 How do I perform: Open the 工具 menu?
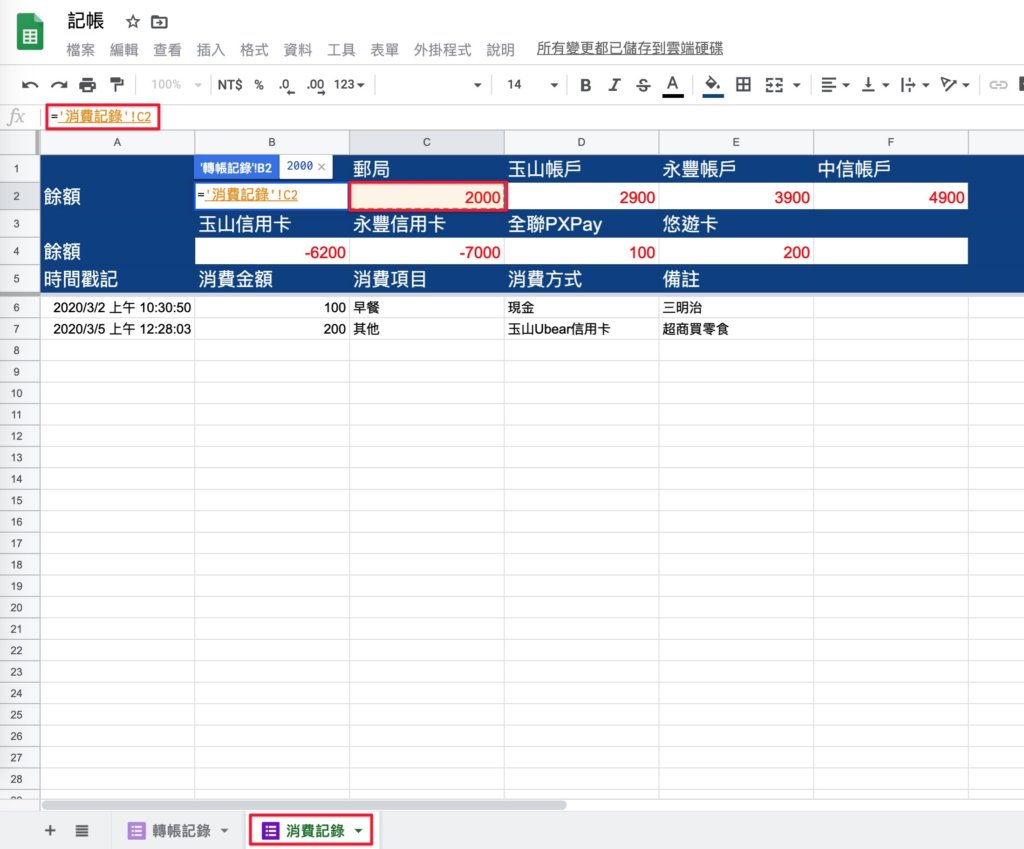click(341, 50)
